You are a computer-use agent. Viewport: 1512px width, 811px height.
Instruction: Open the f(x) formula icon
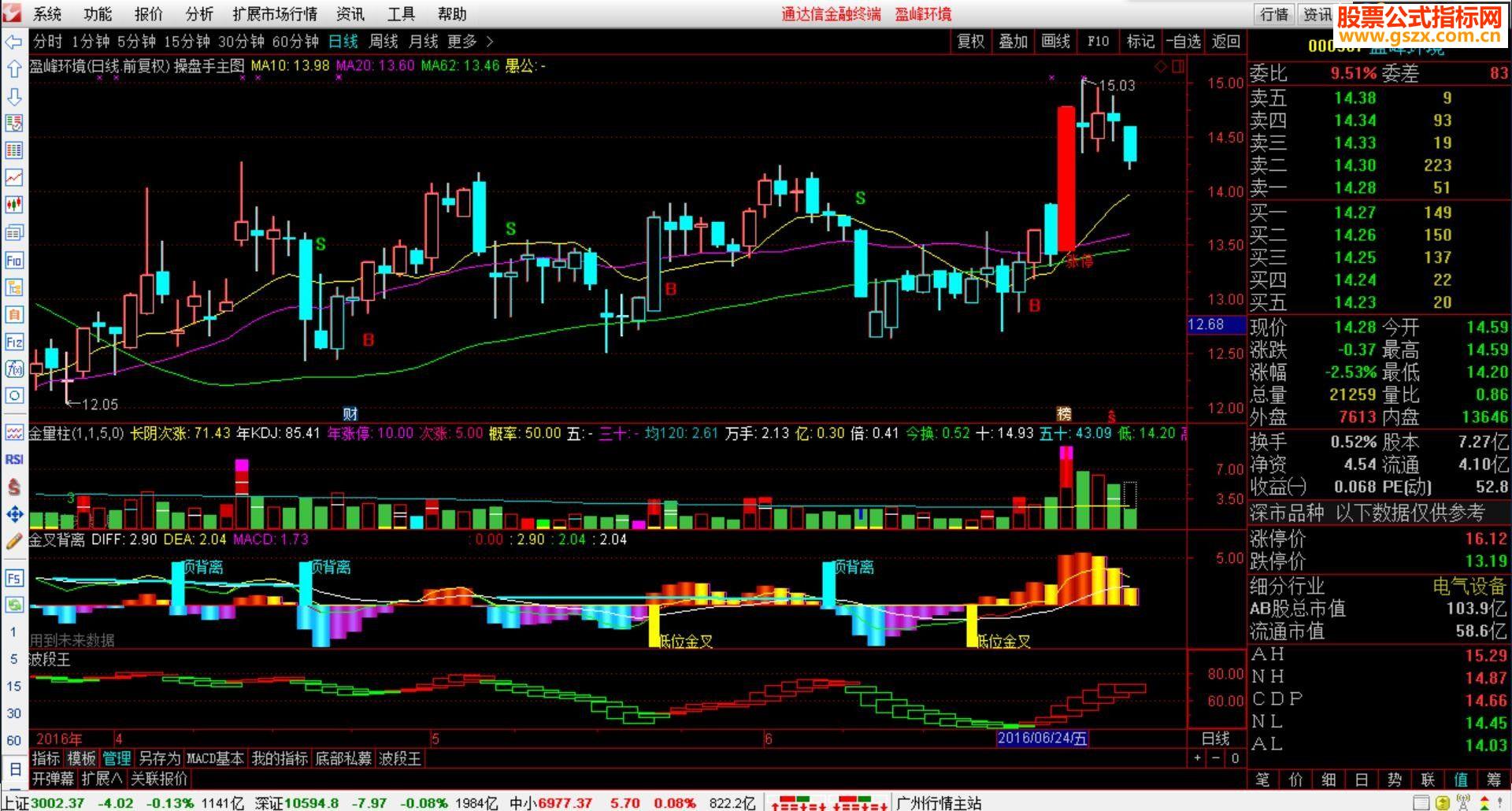coord(14,368)
